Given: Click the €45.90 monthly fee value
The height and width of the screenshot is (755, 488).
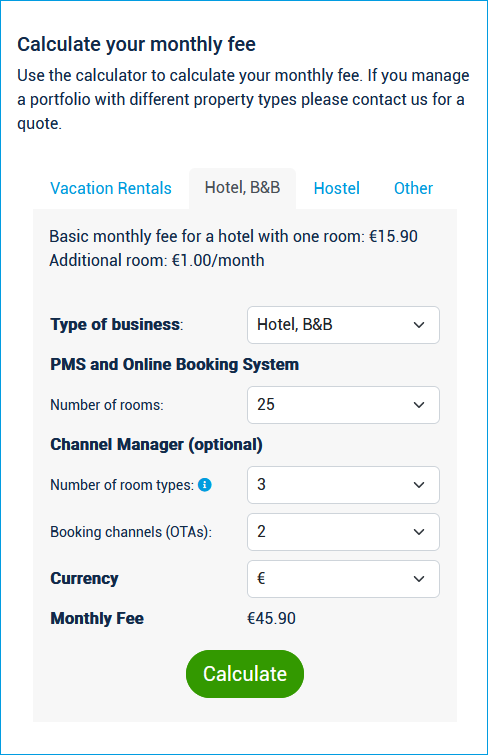Looking at the screenshot, I should [x=271, y=618].
